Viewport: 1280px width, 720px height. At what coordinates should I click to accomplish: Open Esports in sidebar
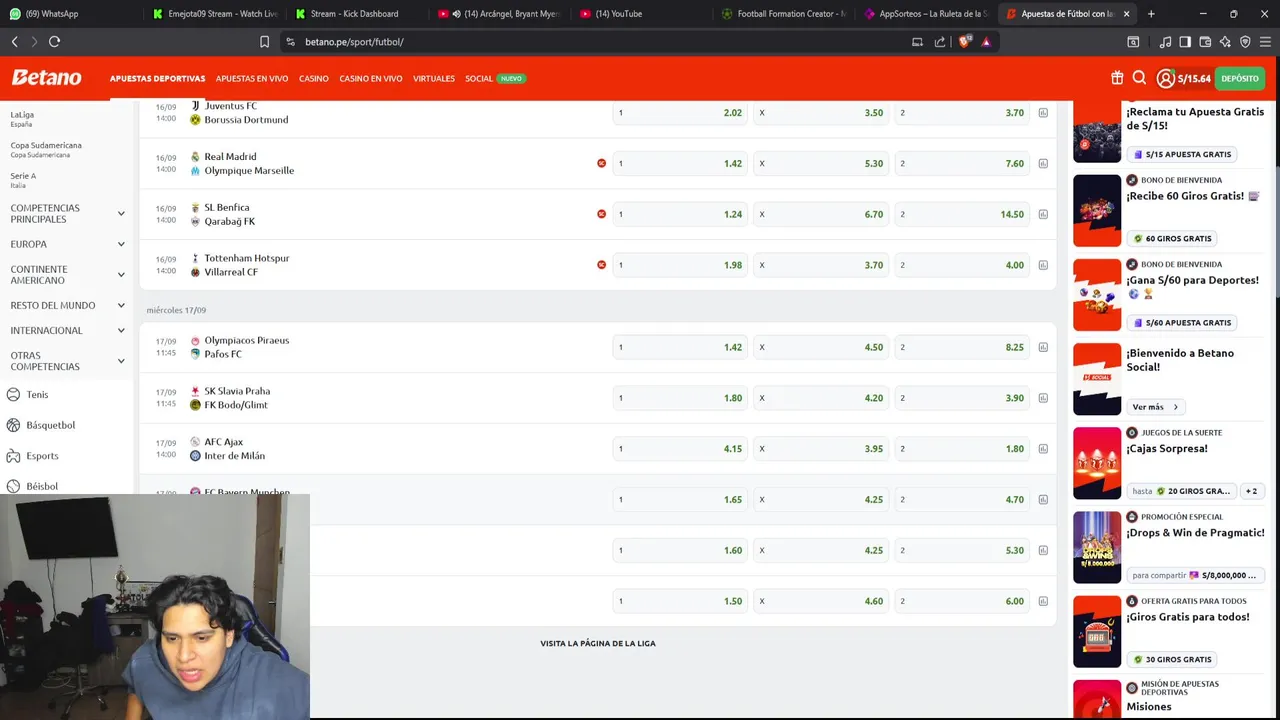click(42, 456)
